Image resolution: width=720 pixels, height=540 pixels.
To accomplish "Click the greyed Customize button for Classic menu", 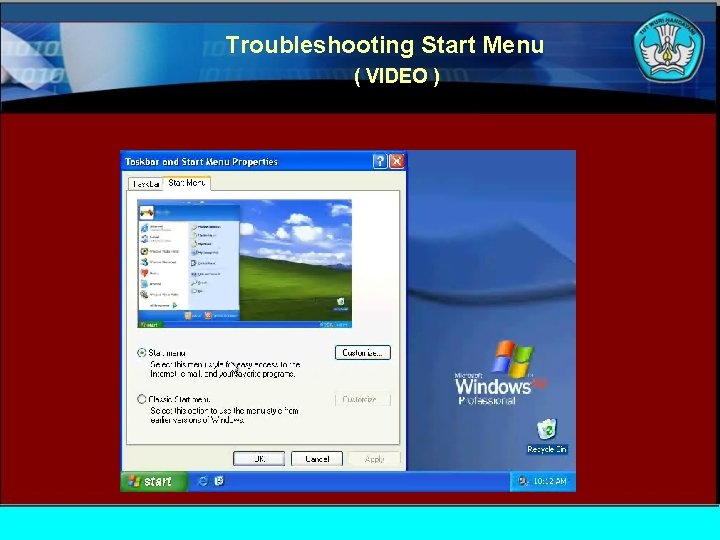I will 363,399.
